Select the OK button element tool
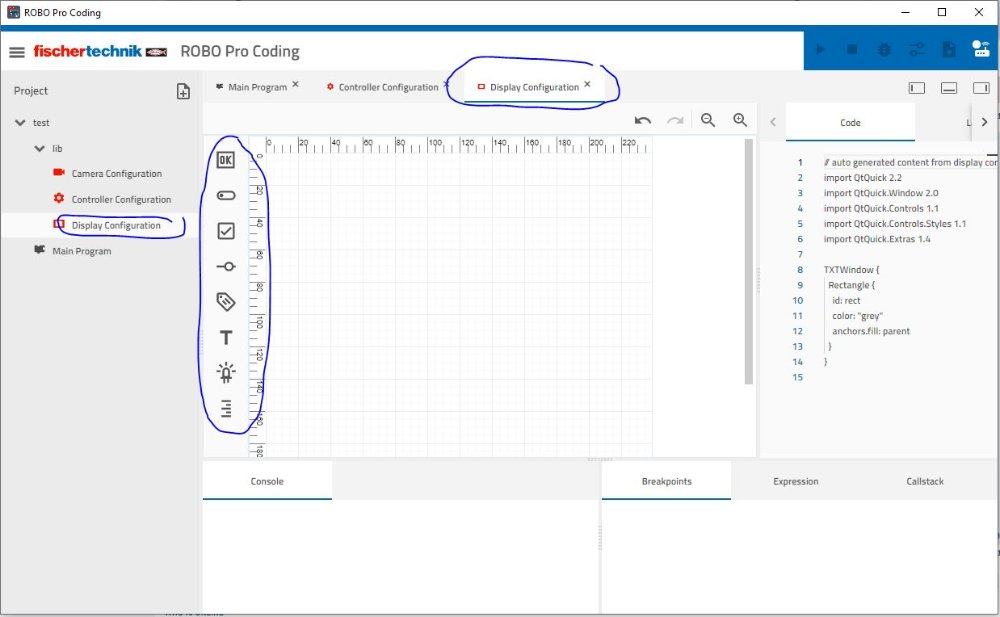 click(x=226, y=160)
